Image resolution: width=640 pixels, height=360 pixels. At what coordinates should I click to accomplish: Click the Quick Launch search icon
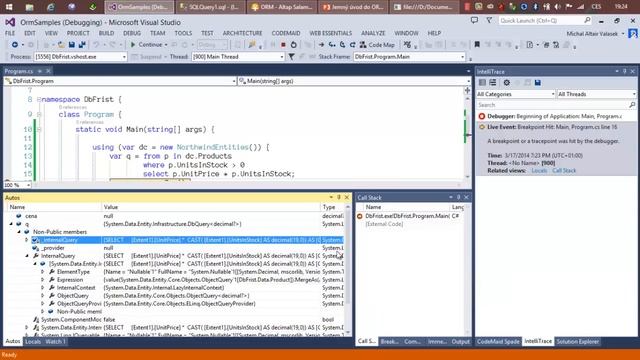pyautogui.click(x=587, y=20)
